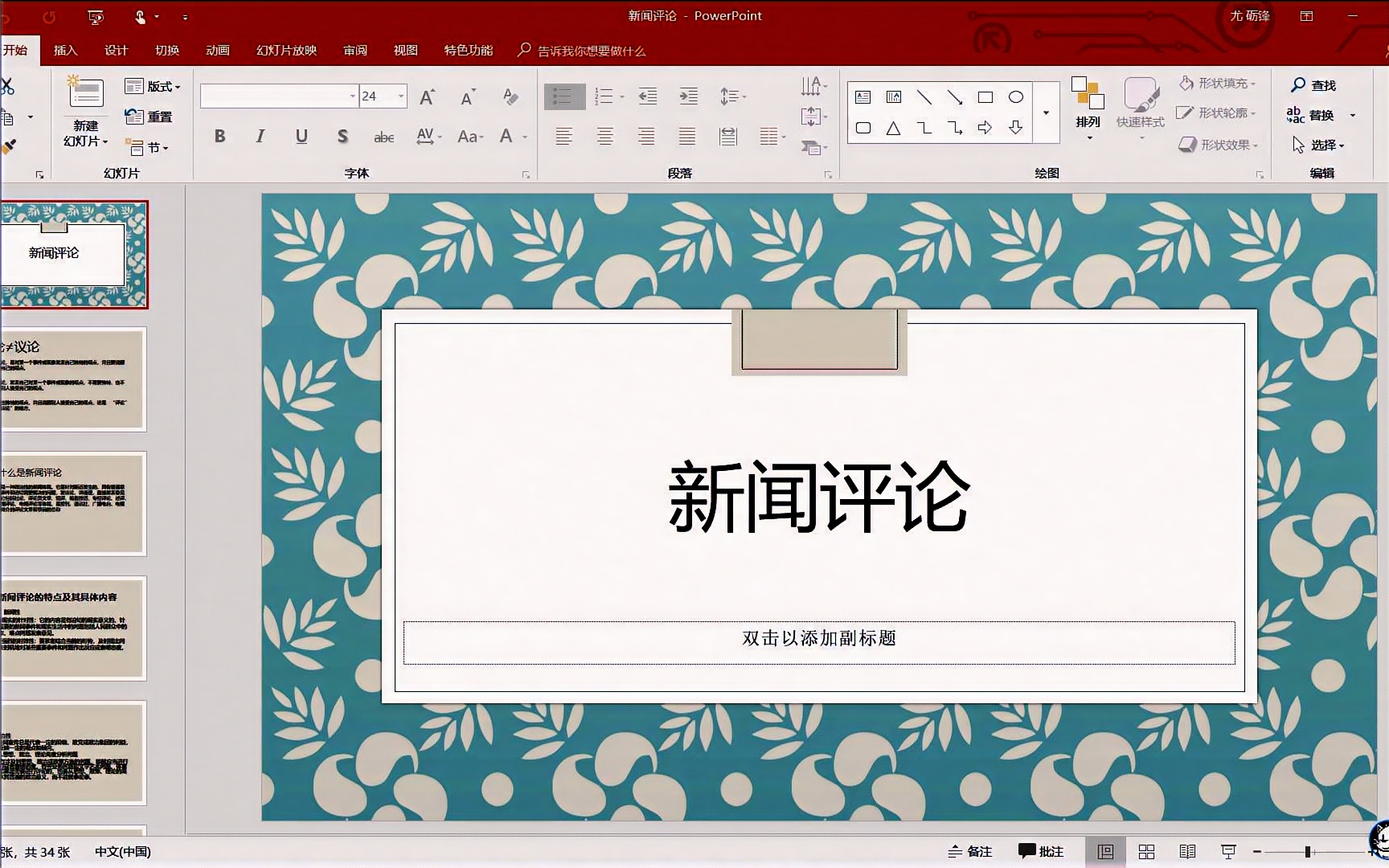Viewport: 1389px width, 868px height.
Task: Toggle Strikethrough formatting button
Action: [383, 137]
